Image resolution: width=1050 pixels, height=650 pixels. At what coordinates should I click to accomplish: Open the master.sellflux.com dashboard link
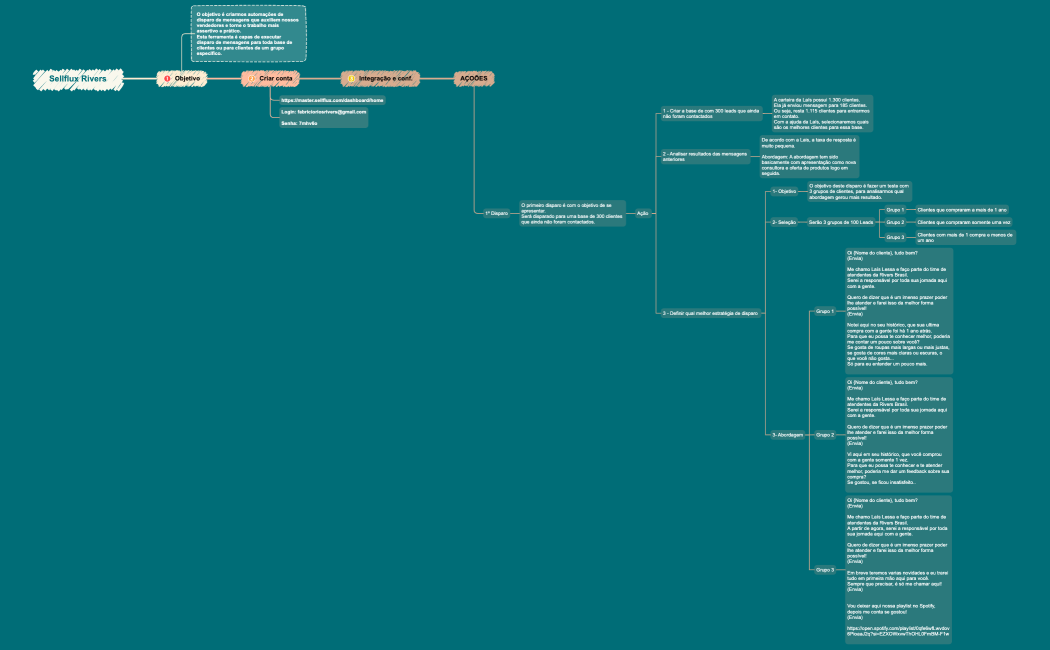tap(332, 101)
